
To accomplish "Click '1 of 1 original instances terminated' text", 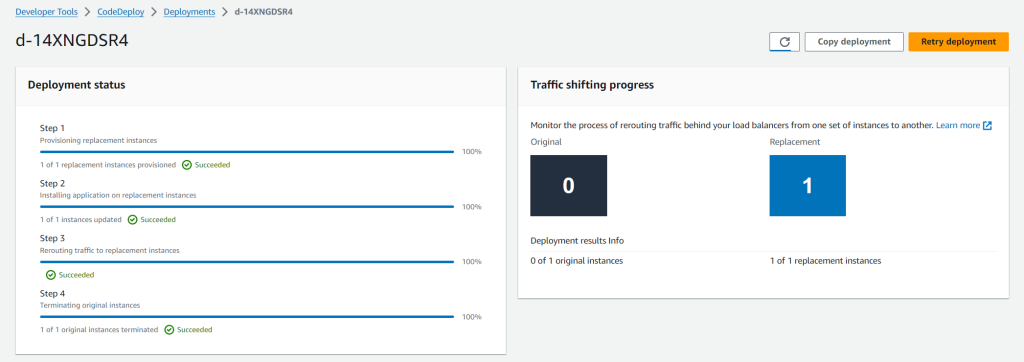I will (x=99, y=329).
